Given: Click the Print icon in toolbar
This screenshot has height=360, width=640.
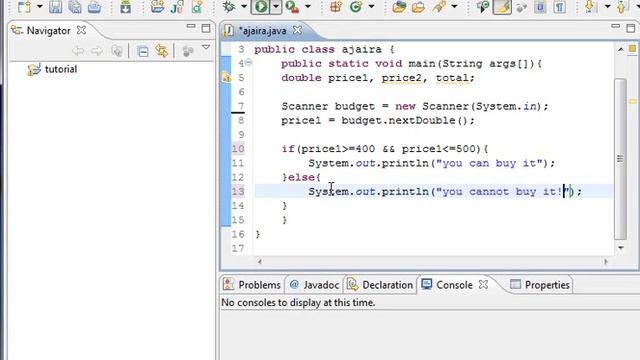Looking at the screenshot, I should point(94,7).
